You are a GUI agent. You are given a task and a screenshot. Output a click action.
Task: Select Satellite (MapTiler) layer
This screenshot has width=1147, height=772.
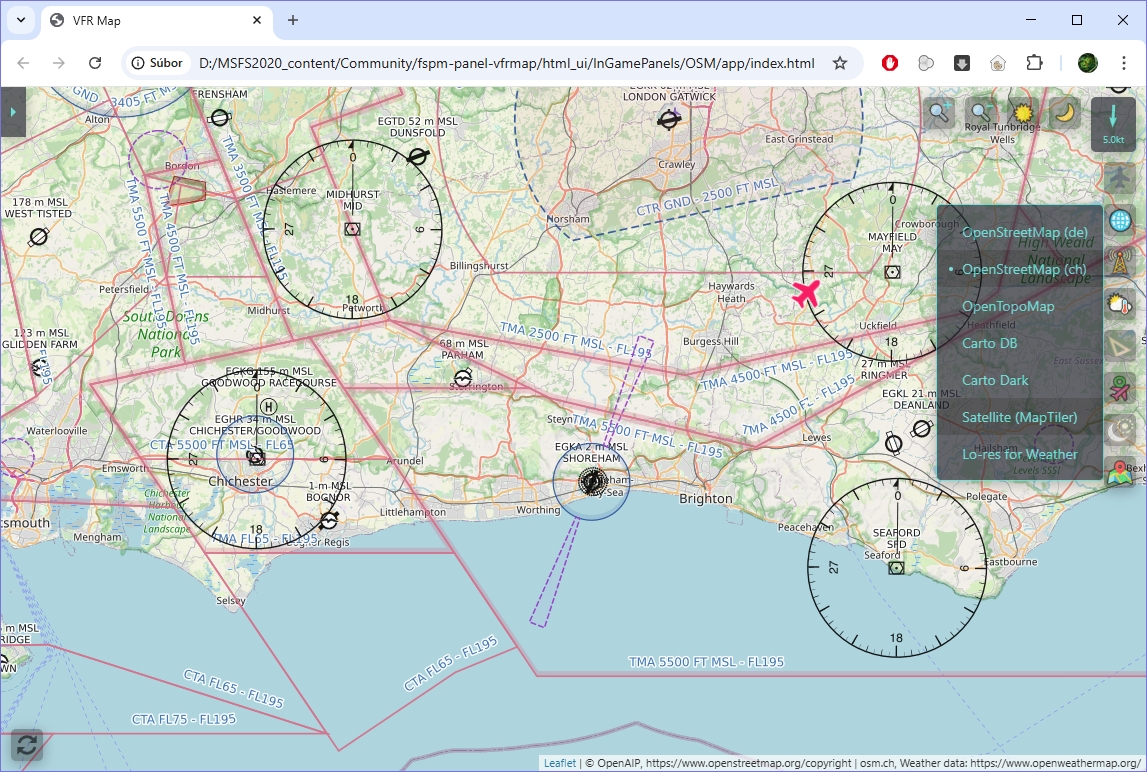point(1019,417)
